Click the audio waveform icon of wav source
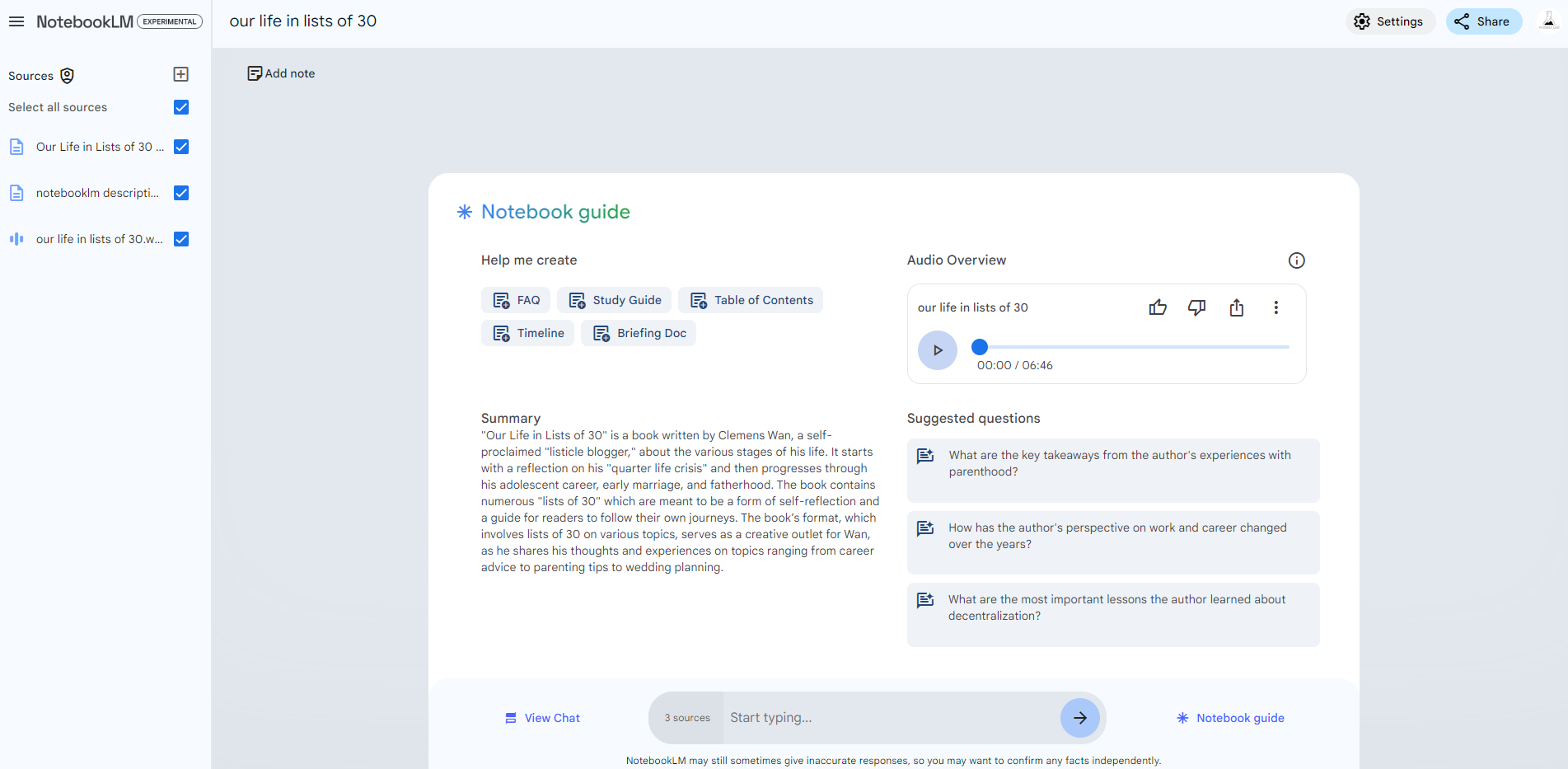The width and height of the screenshot is (1568, 769). click(x=16, y=239)
